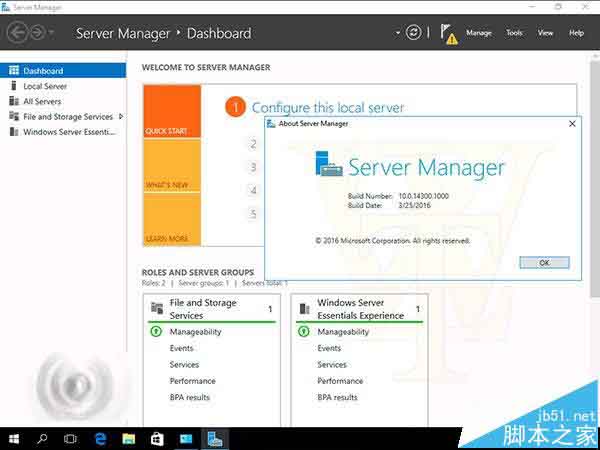Click Configure this local server link
The image size is (600, 450).
tap(328, 108)
